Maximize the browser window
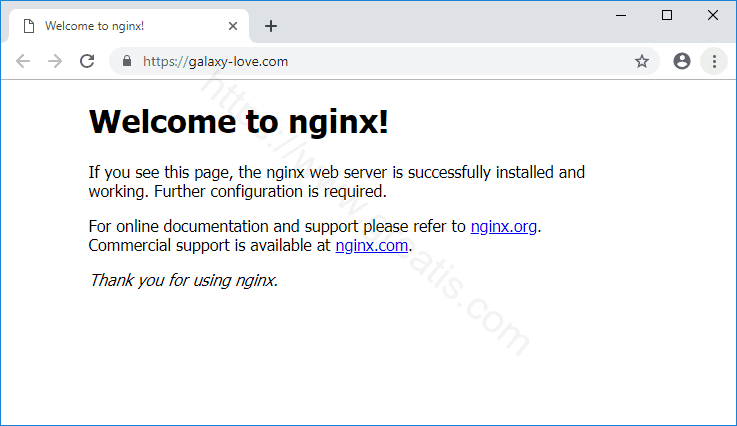 (667, 15)
